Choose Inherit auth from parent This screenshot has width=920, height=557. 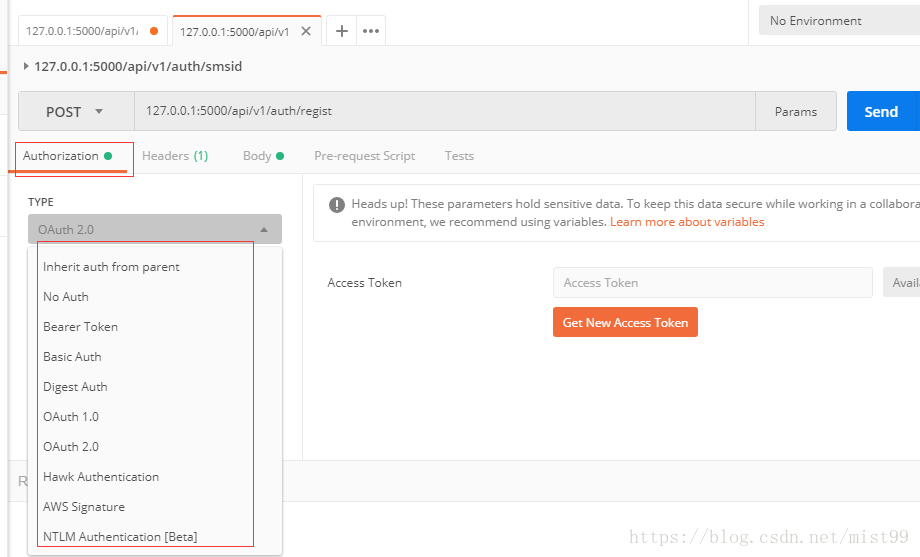point(155,266)
